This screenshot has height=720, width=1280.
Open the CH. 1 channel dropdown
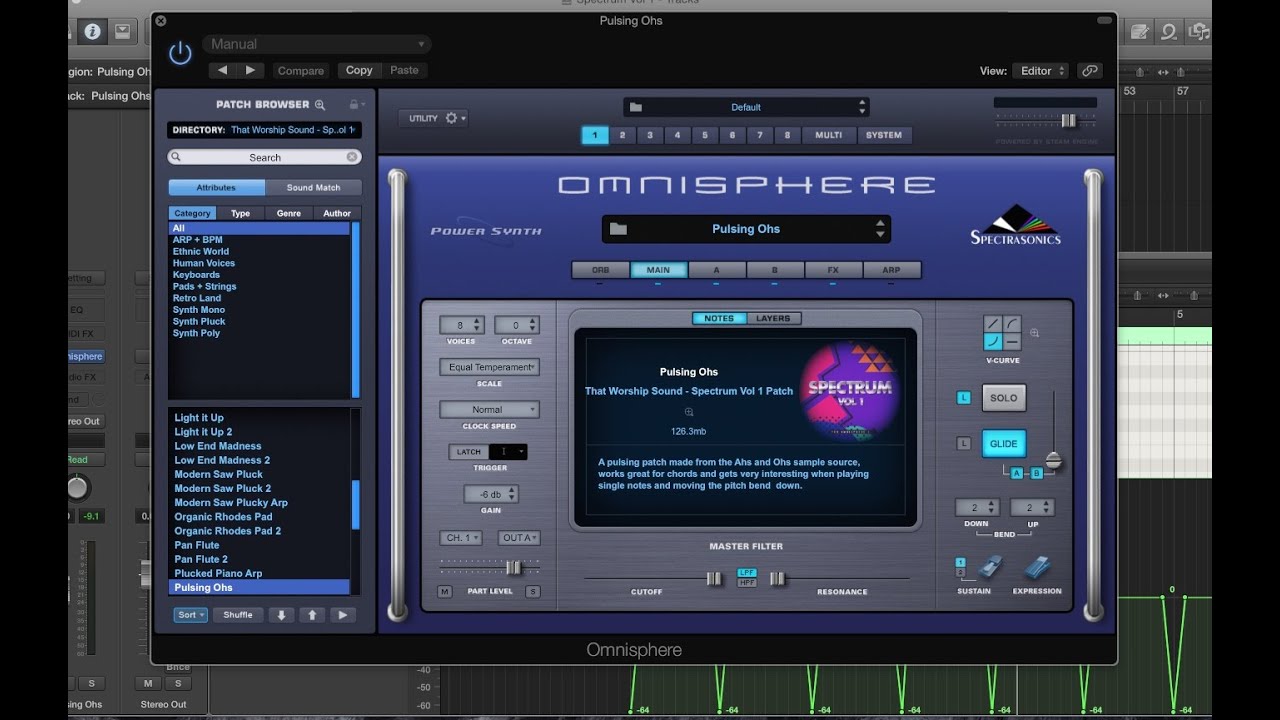[462, 538]
